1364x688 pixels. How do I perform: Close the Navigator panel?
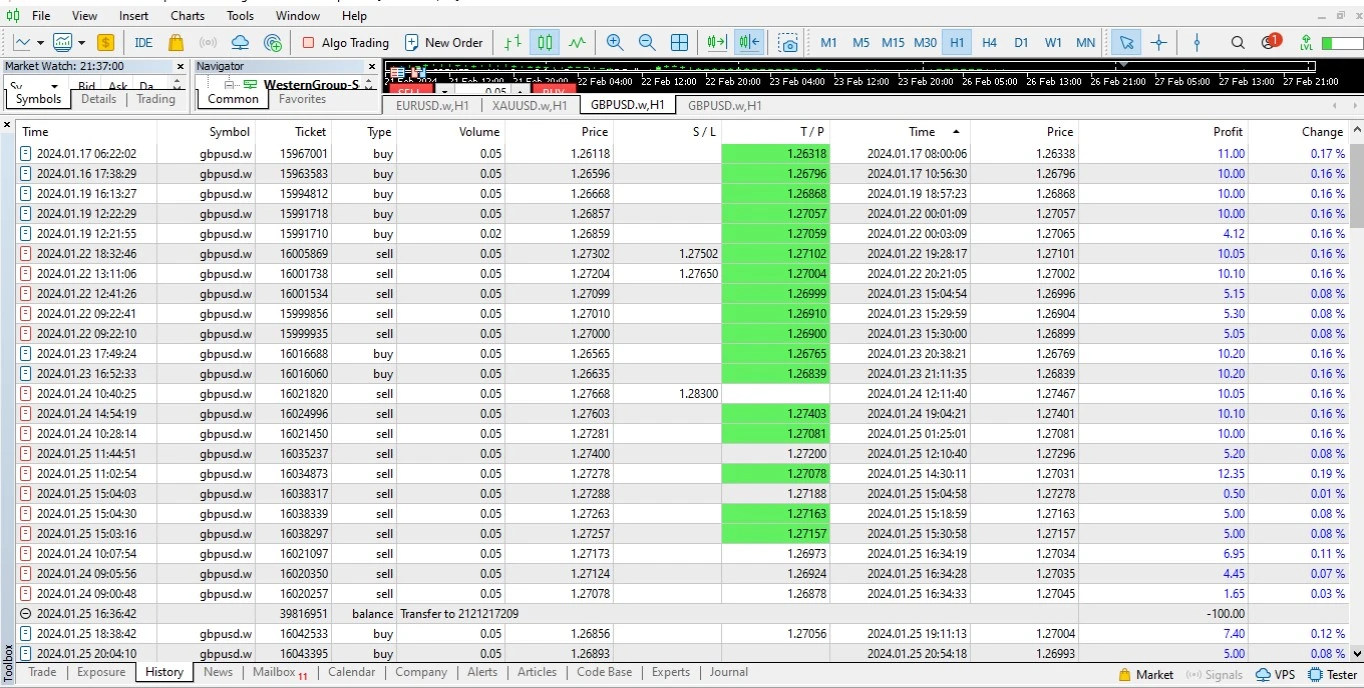tap(372, 66)
